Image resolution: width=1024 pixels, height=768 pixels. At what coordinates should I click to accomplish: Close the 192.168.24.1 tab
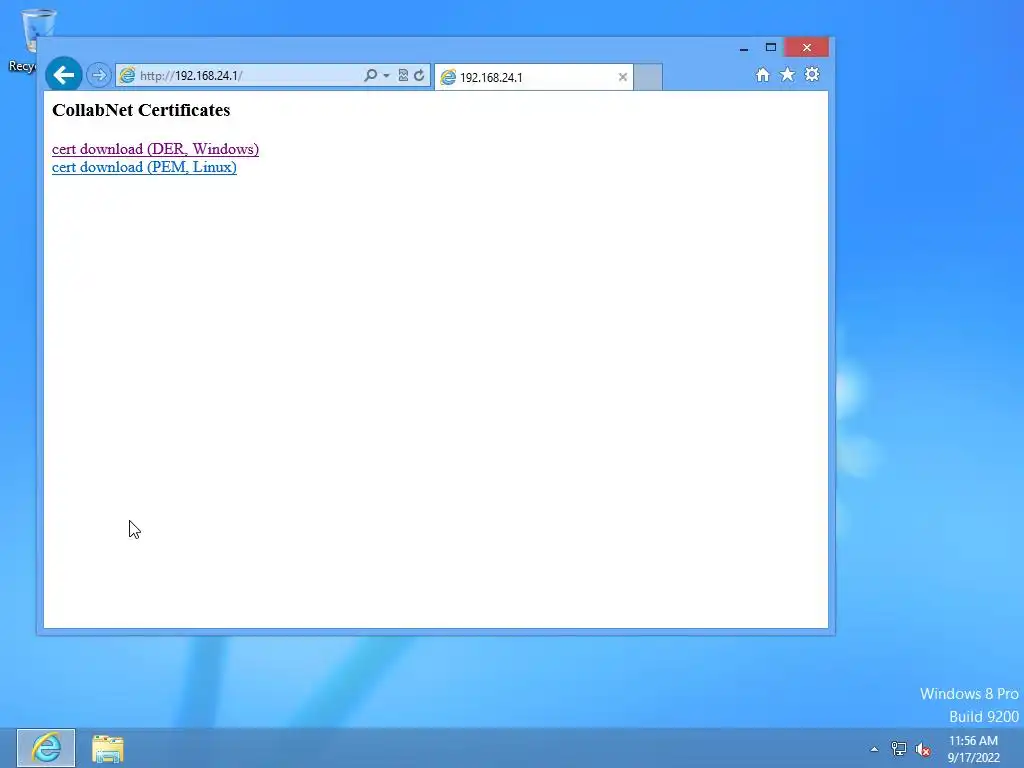coord(623,77)
